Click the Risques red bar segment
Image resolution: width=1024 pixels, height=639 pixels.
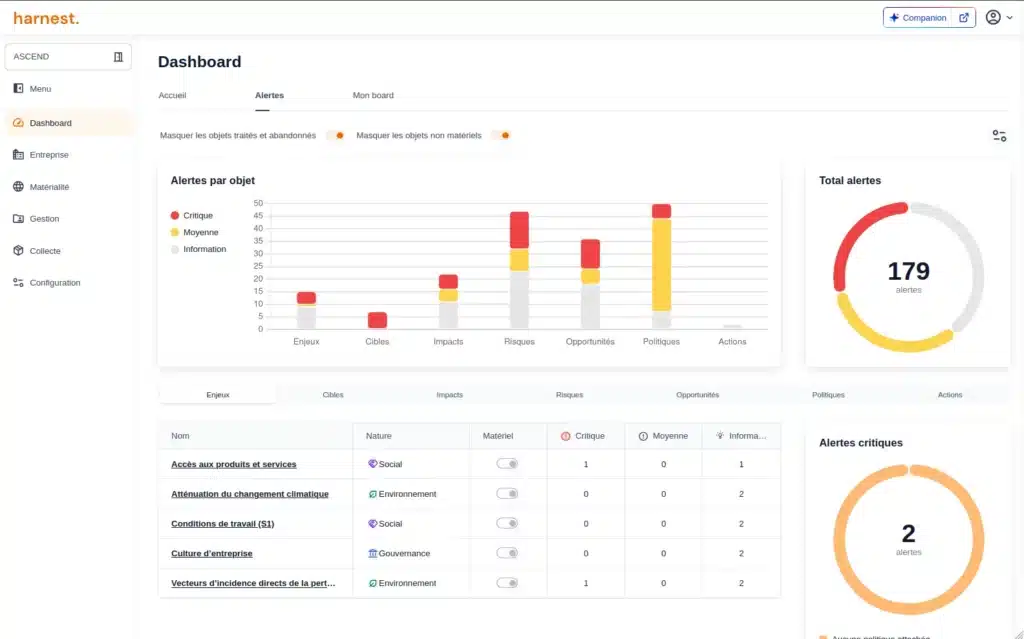tap(519, 230)
